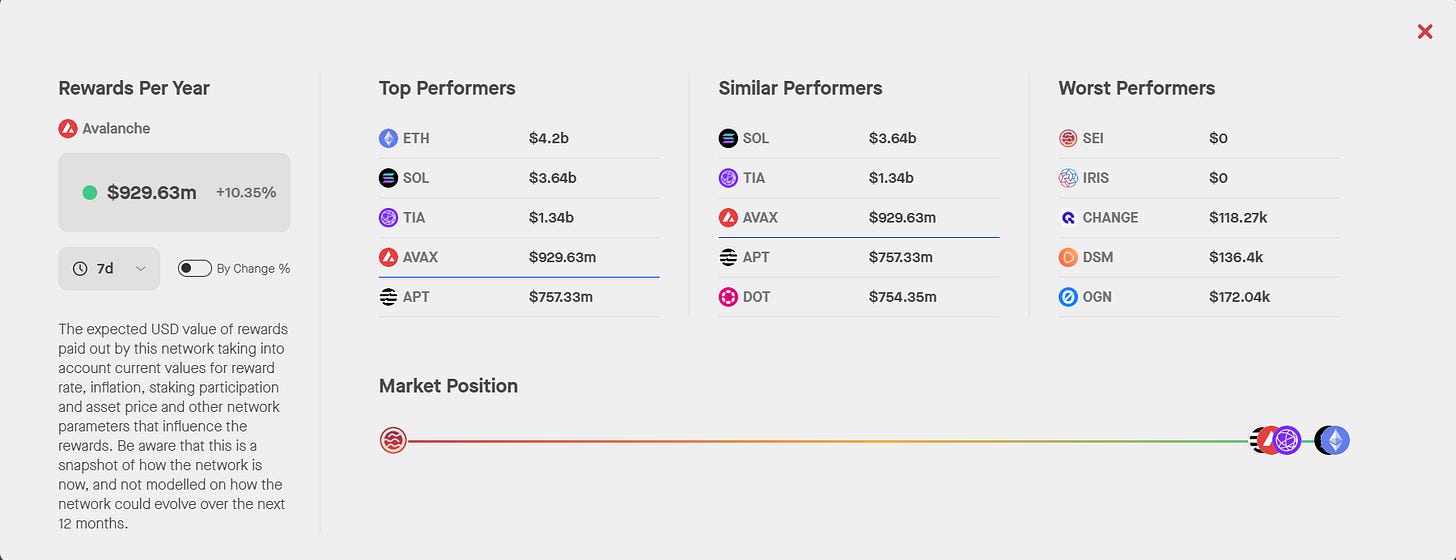
Task: Toggle the By Change % switch
Action: coord(194,268)
